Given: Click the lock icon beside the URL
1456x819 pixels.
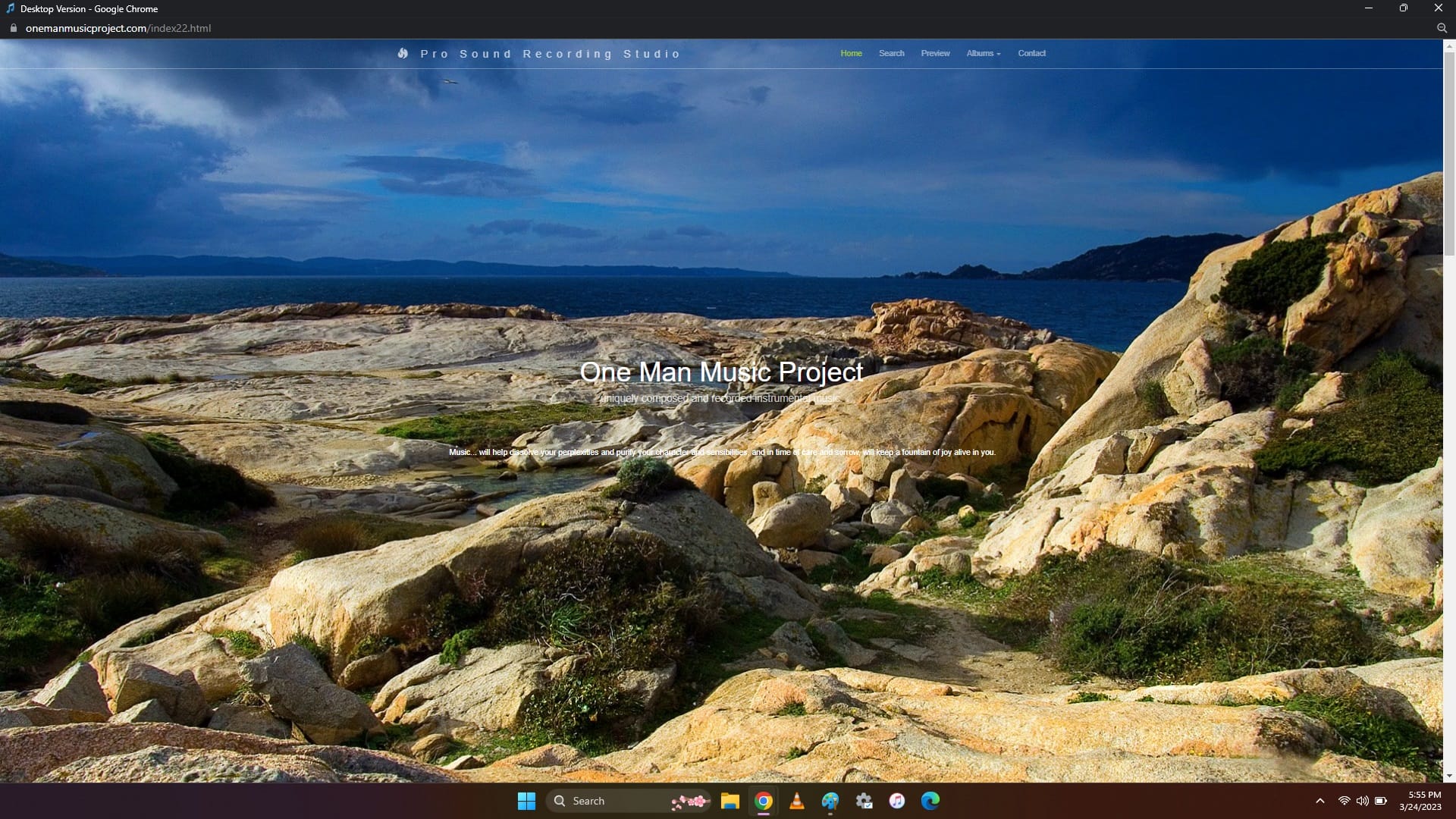Looking at the screenshot, I should [x=13, y=28].
